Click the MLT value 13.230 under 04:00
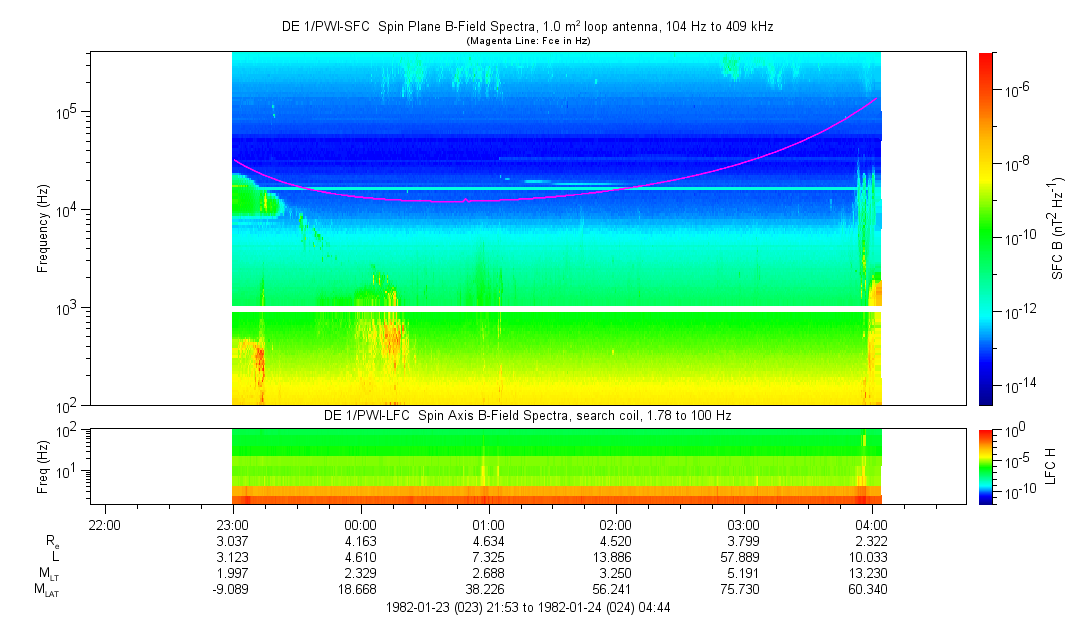 [872, 573]
